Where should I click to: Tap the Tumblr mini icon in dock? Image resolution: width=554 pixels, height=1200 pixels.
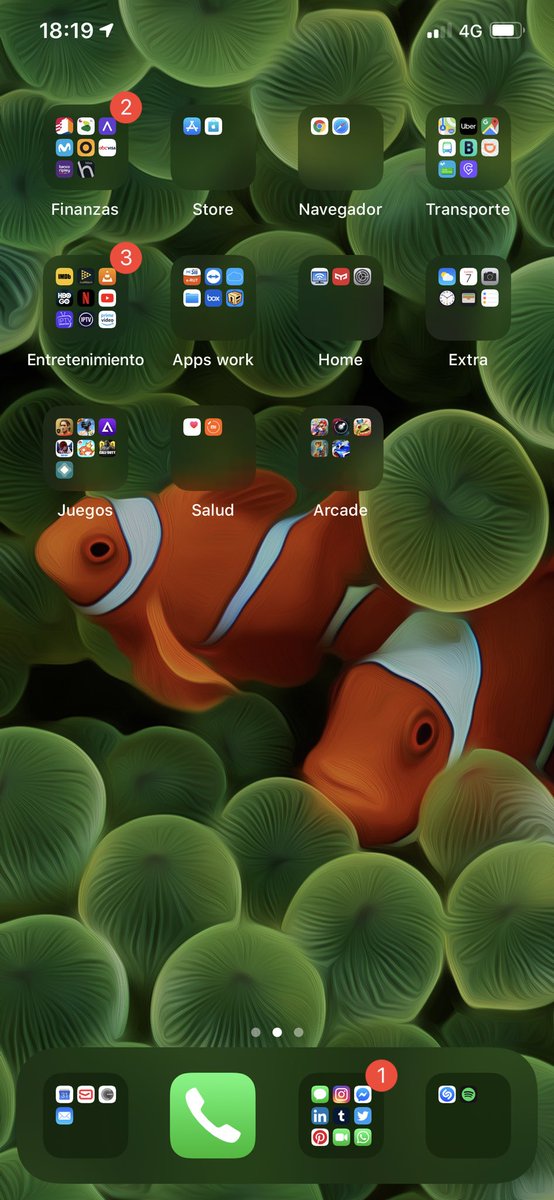pos(341,1116)
